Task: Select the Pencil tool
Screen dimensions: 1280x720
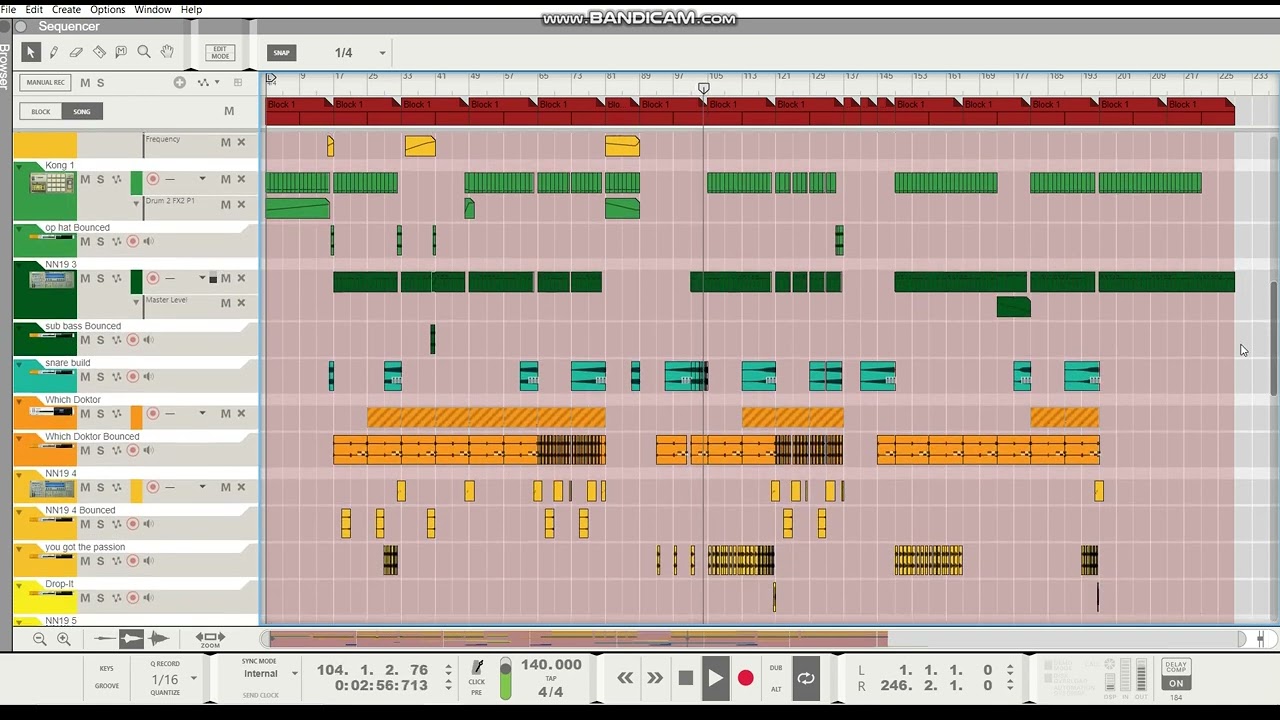Action: click(x=53, y=52)
